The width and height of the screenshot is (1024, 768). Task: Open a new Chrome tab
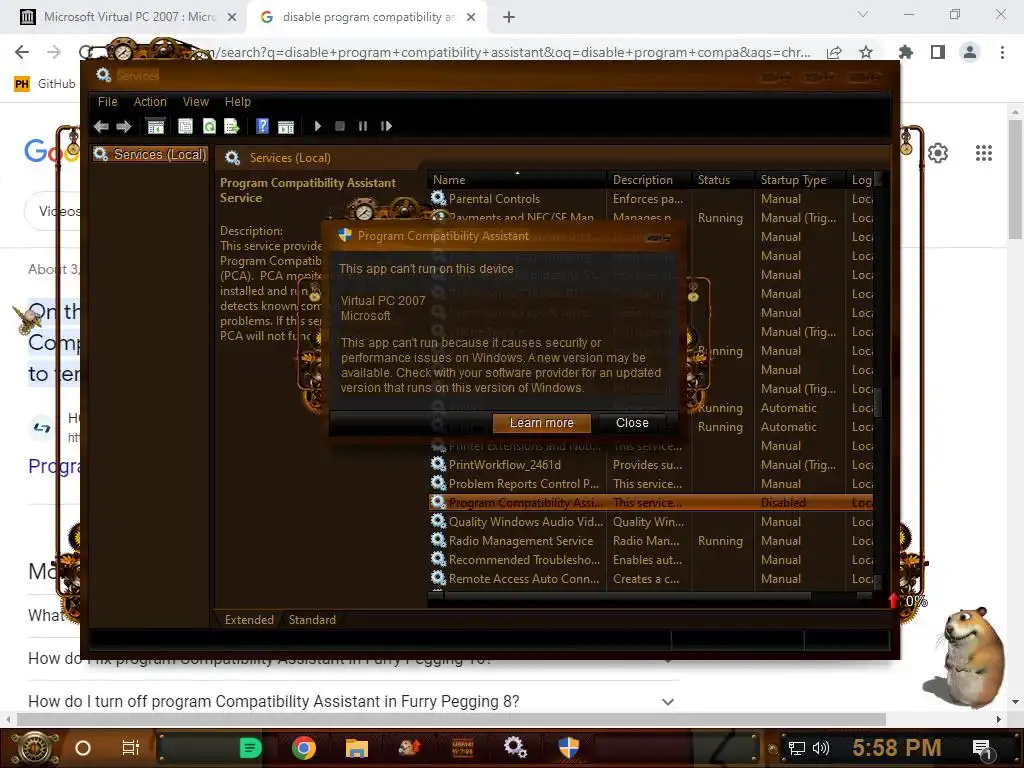coord(509,18)
